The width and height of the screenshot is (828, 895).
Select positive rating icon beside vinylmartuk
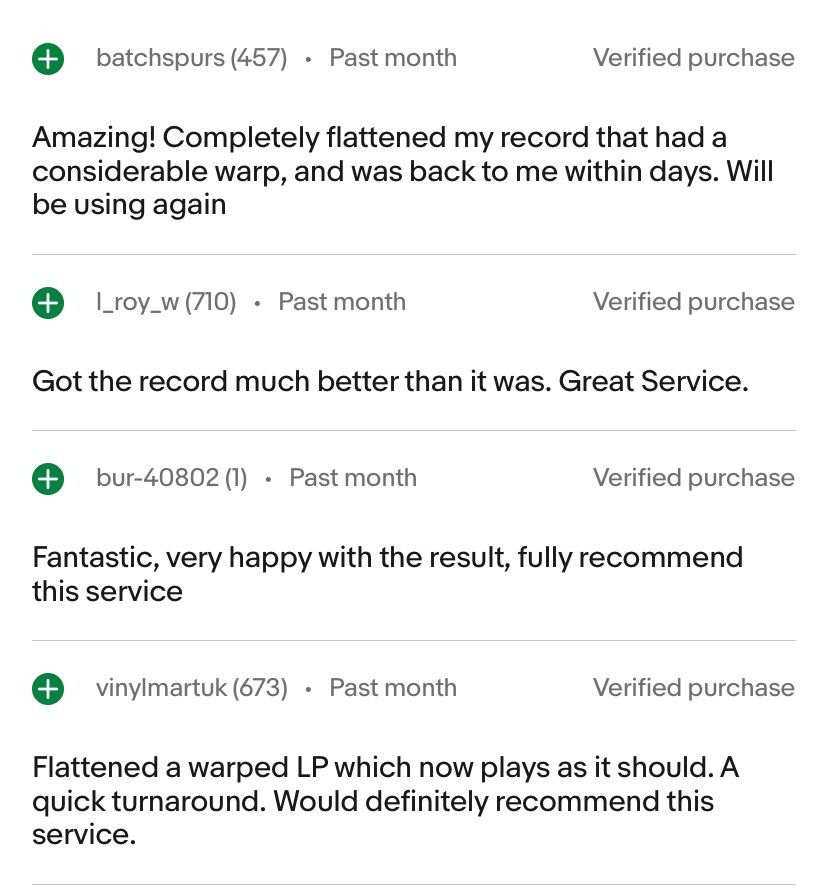coord(47,689)
